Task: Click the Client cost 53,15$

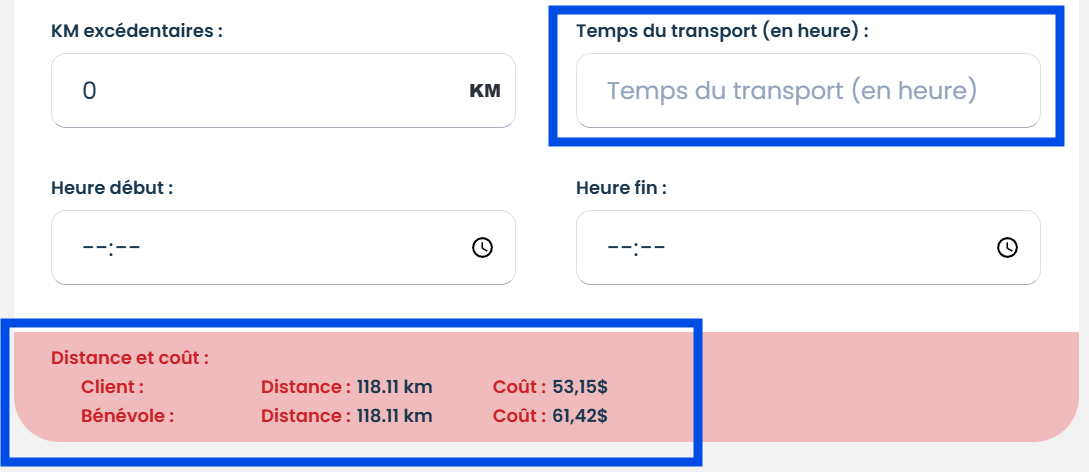Action: point(580,386)
